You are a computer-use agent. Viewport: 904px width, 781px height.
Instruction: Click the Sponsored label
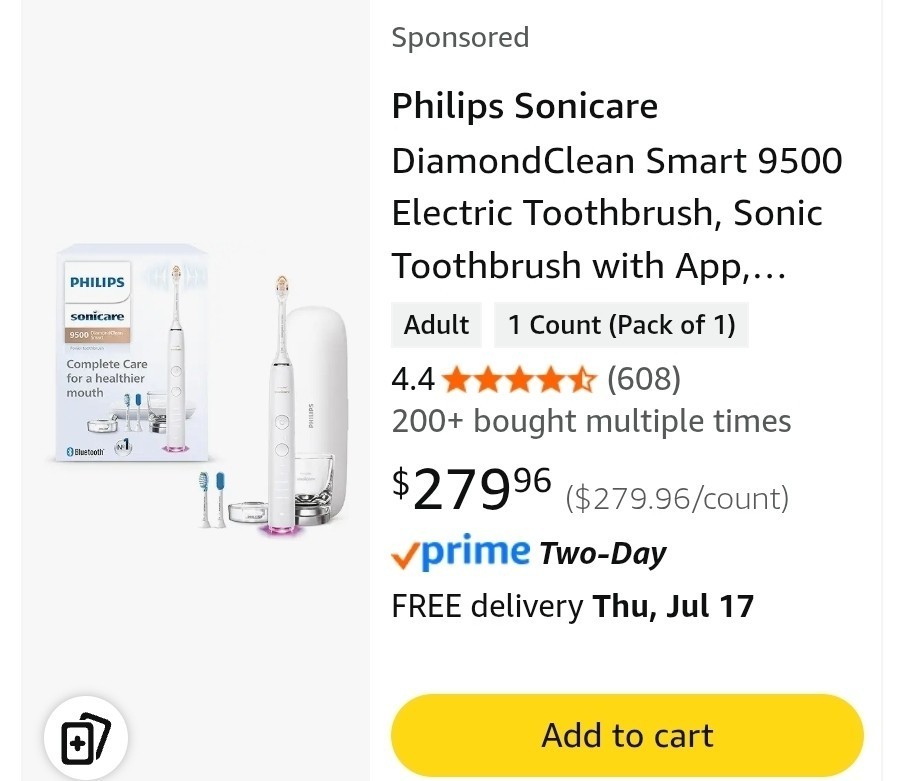tap(460, 38)
